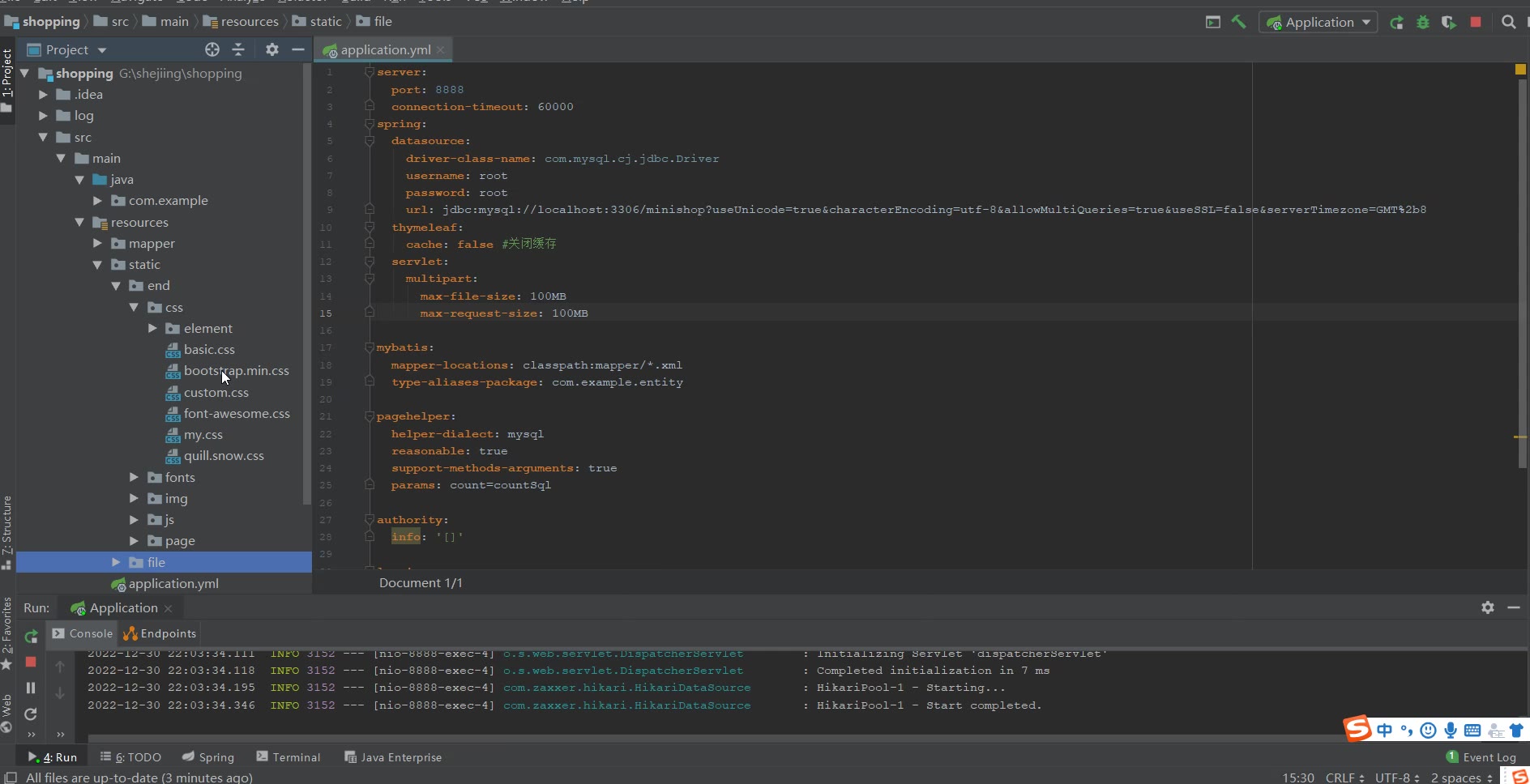Expand the file folder in tree

(x=116, y=562)
